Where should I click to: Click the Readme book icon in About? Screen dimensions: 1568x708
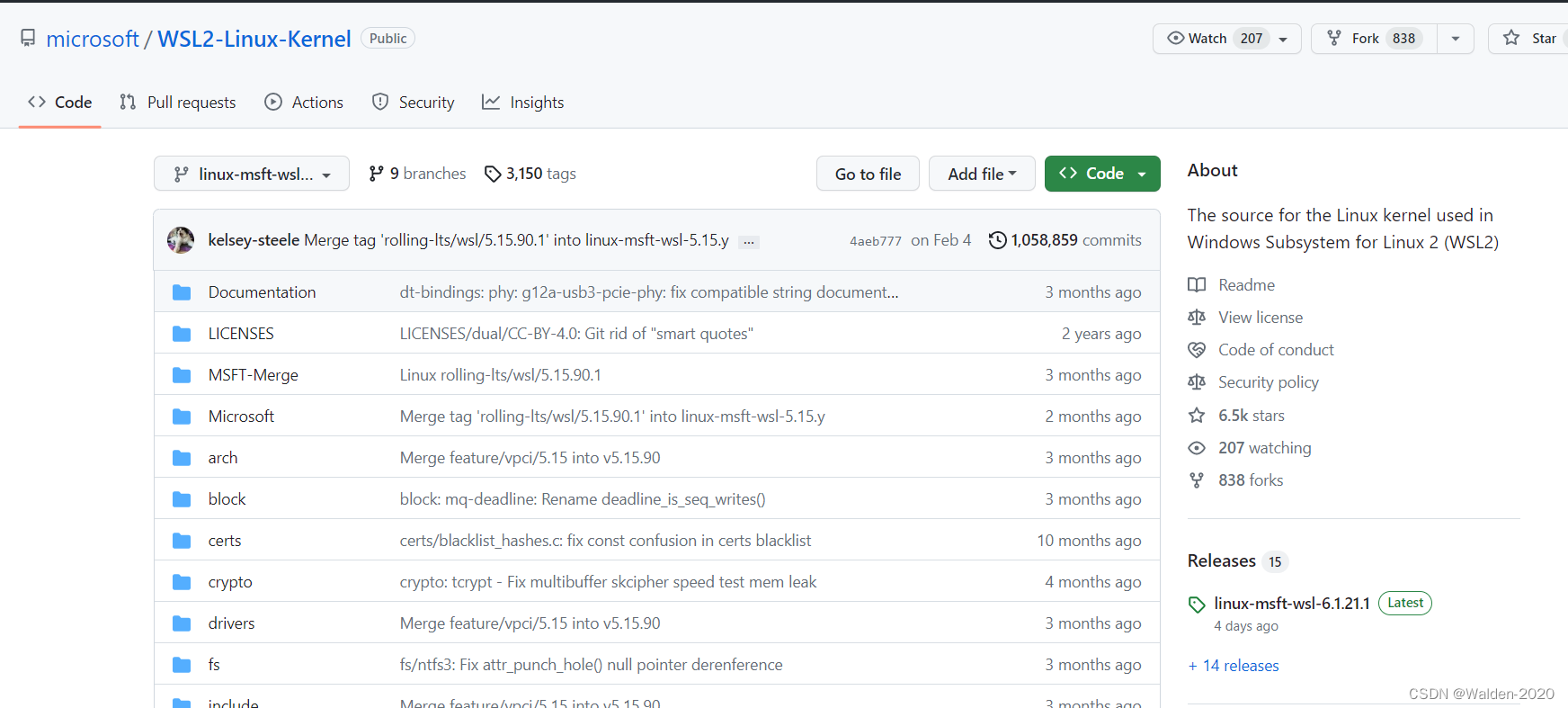tap(1197, 285)
